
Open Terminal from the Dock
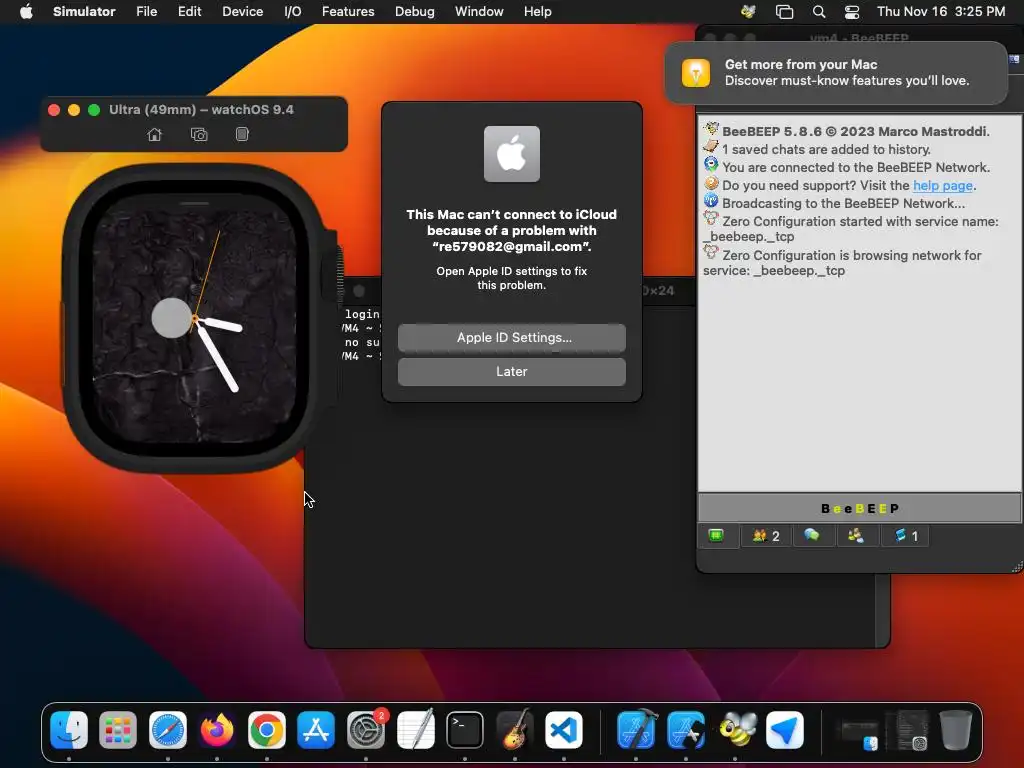465,729
